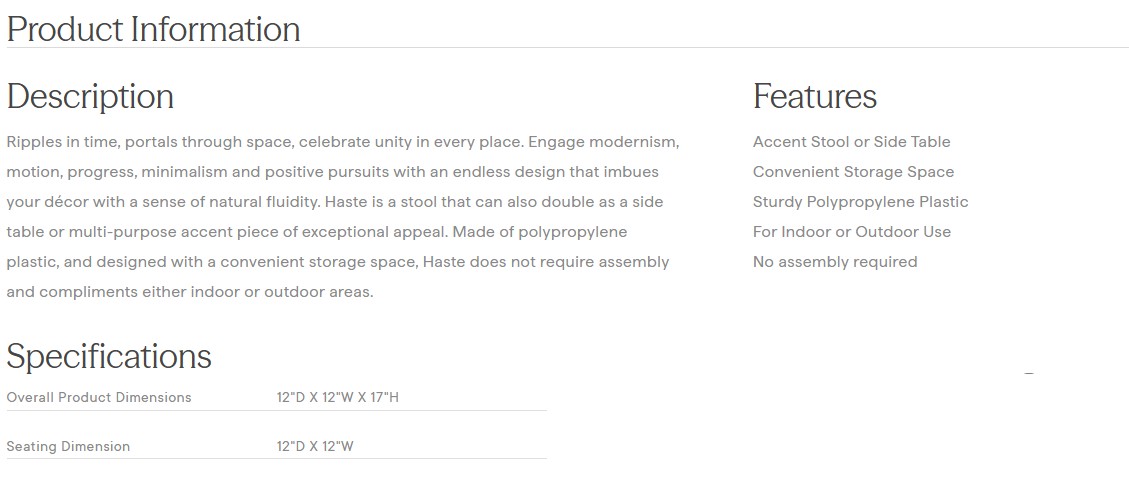Click the 'Sturdy Polypropylene Plastic' feature

tap(860, 202)
